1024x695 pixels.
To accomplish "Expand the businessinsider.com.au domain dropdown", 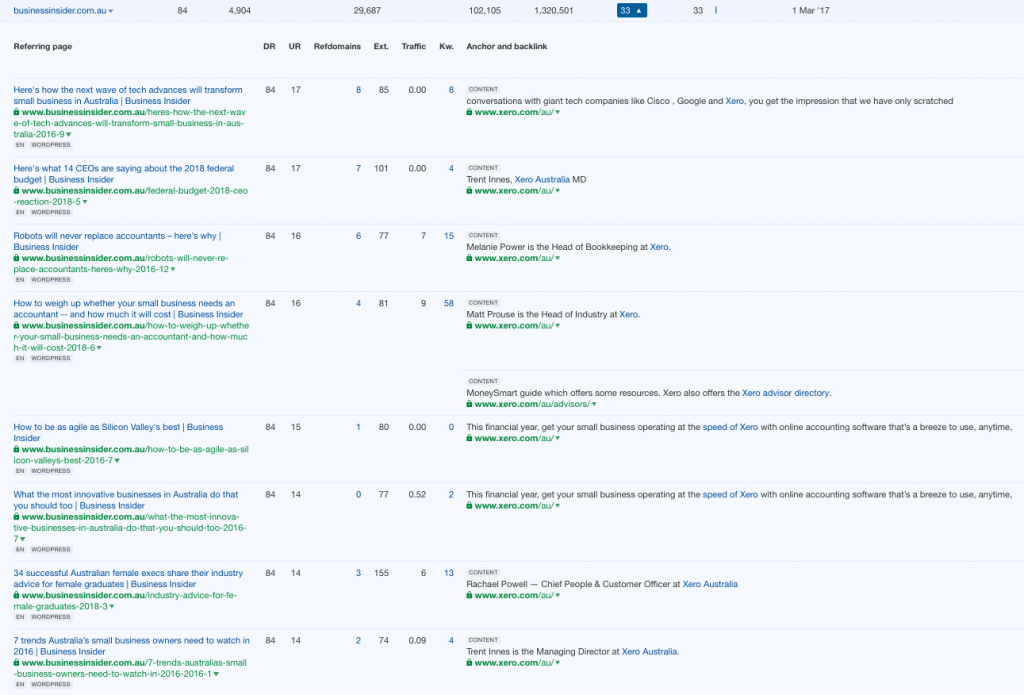I will (x=110, y=11).
